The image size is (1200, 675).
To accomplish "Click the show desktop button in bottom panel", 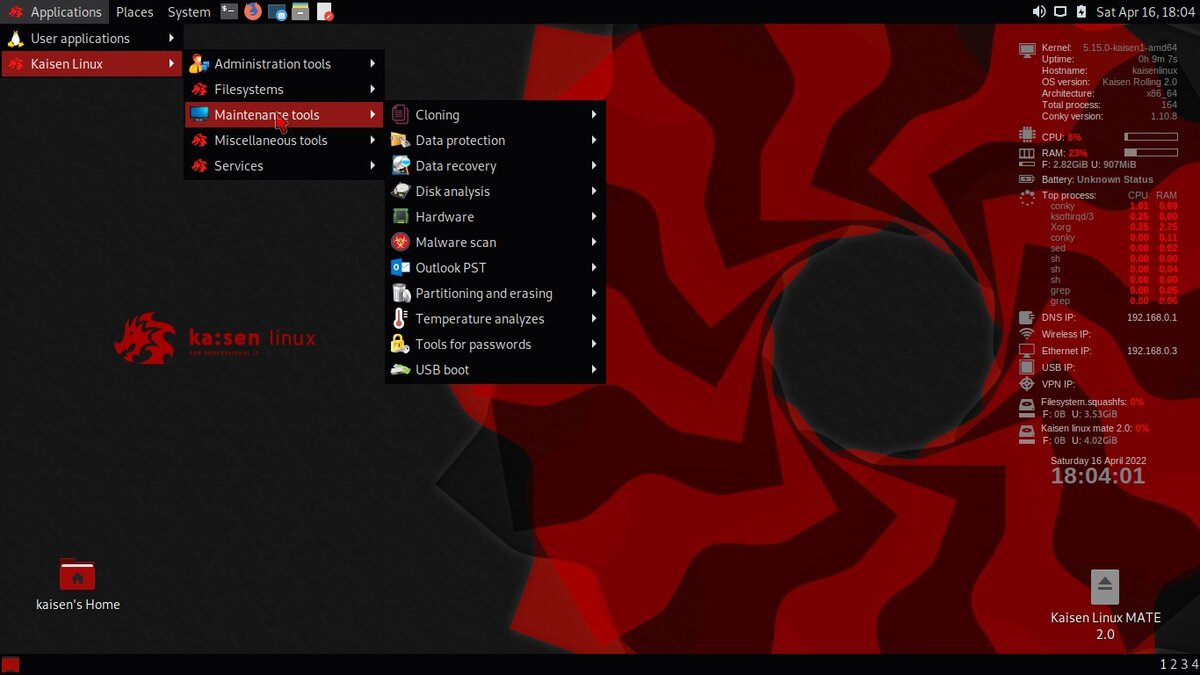I will click(11, 664).
